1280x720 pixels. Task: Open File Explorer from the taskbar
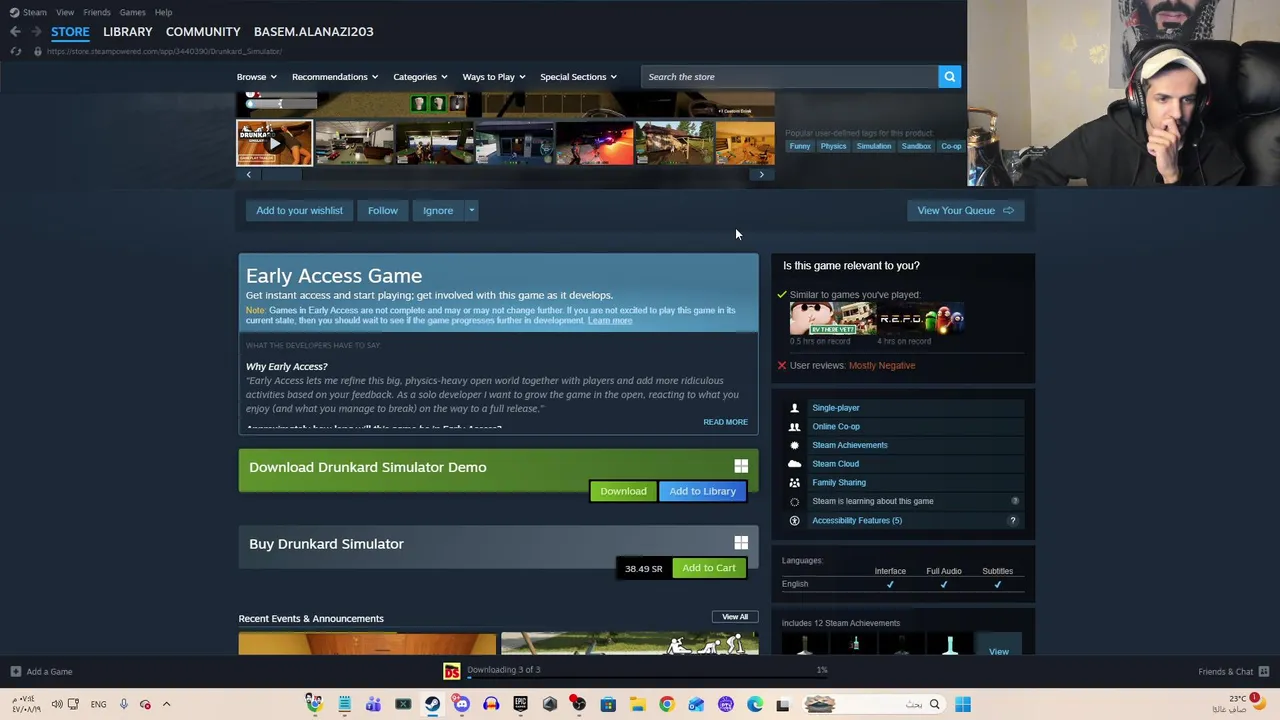pyautogui.click(x=637, y=705)
